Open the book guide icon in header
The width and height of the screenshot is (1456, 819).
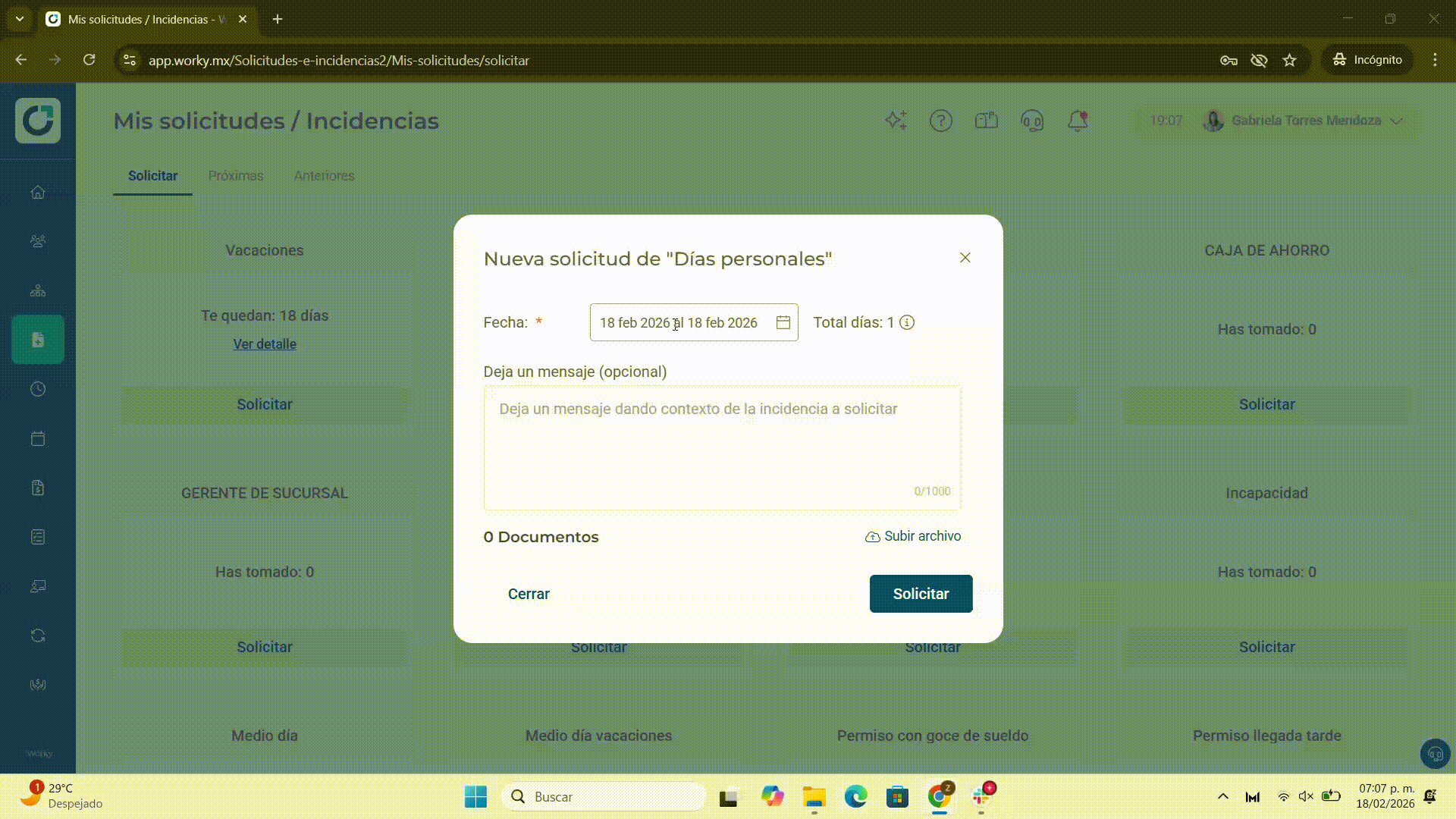pos(987,121)
